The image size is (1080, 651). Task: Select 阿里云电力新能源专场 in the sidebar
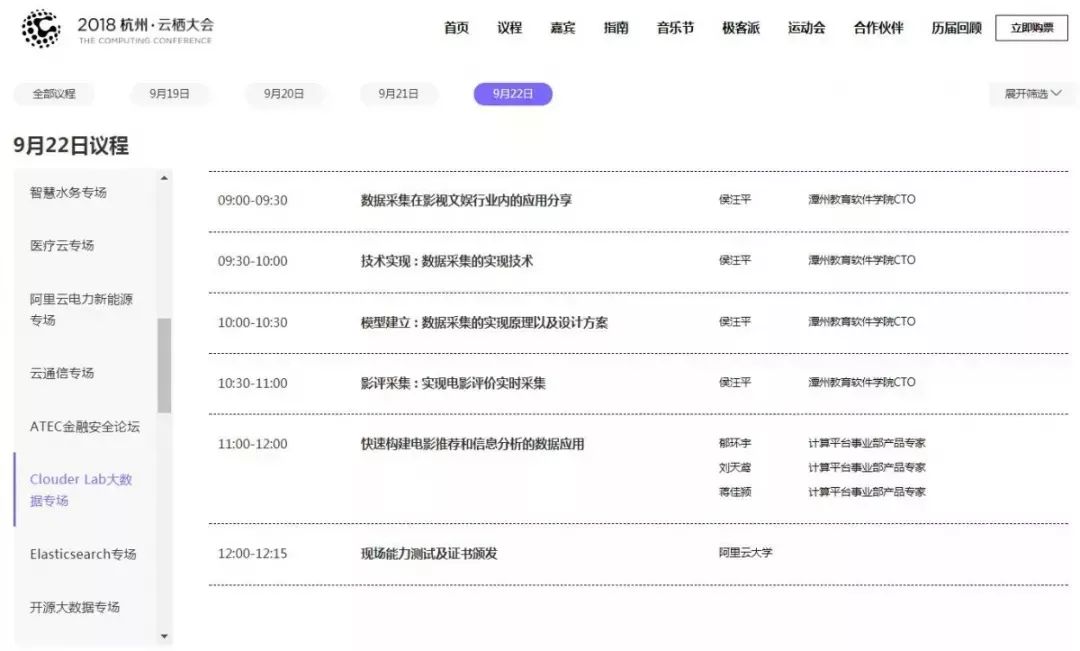click(81, 309)
